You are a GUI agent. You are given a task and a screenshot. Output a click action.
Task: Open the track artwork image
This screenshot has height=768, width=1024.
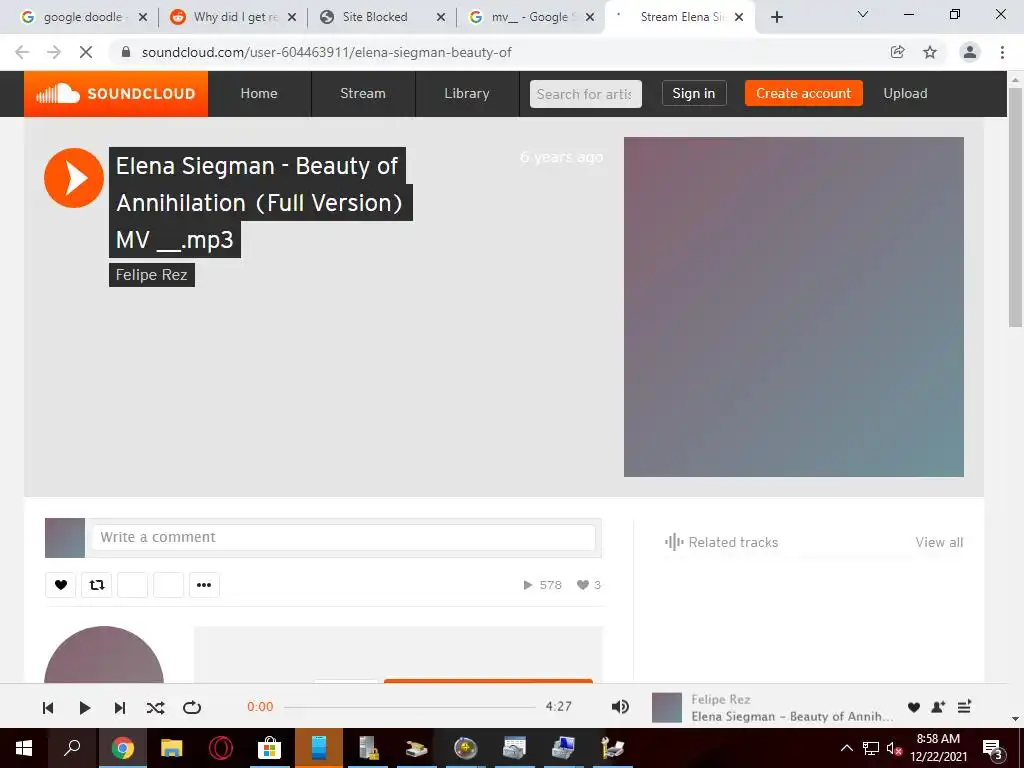(793, 307)
